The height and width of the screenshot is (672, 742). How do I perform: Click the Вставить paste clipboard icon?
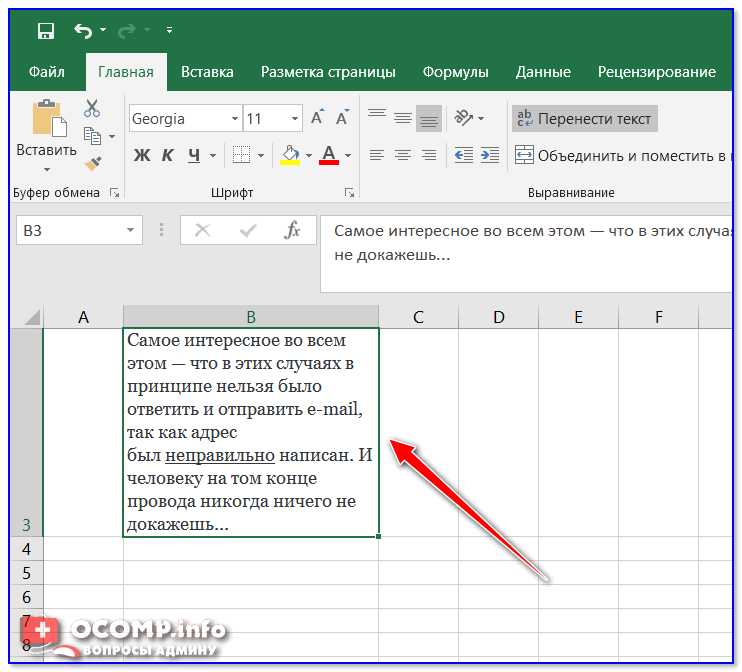click(x=49, y=118)
